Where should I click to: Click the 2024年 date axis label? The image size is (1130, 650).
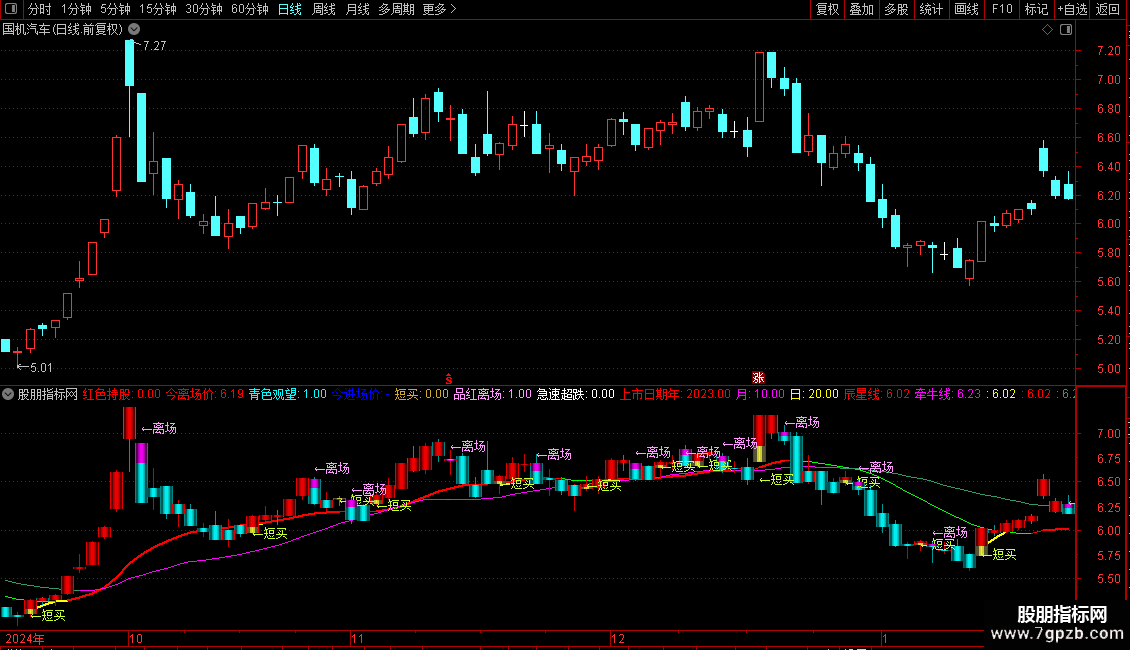click(25, 638)
